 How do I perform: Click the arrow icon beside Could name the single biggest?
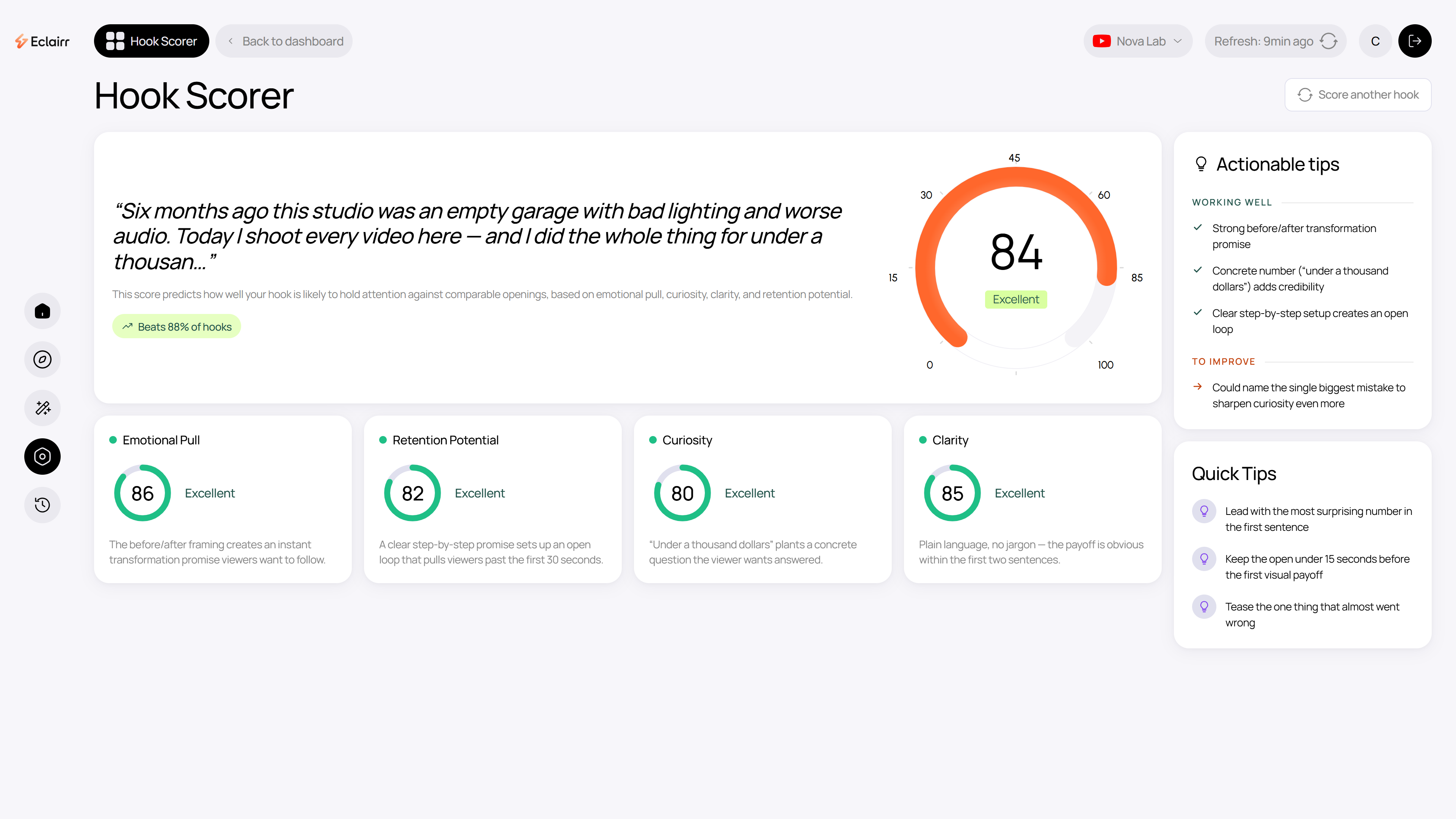tap(1197, 387)
